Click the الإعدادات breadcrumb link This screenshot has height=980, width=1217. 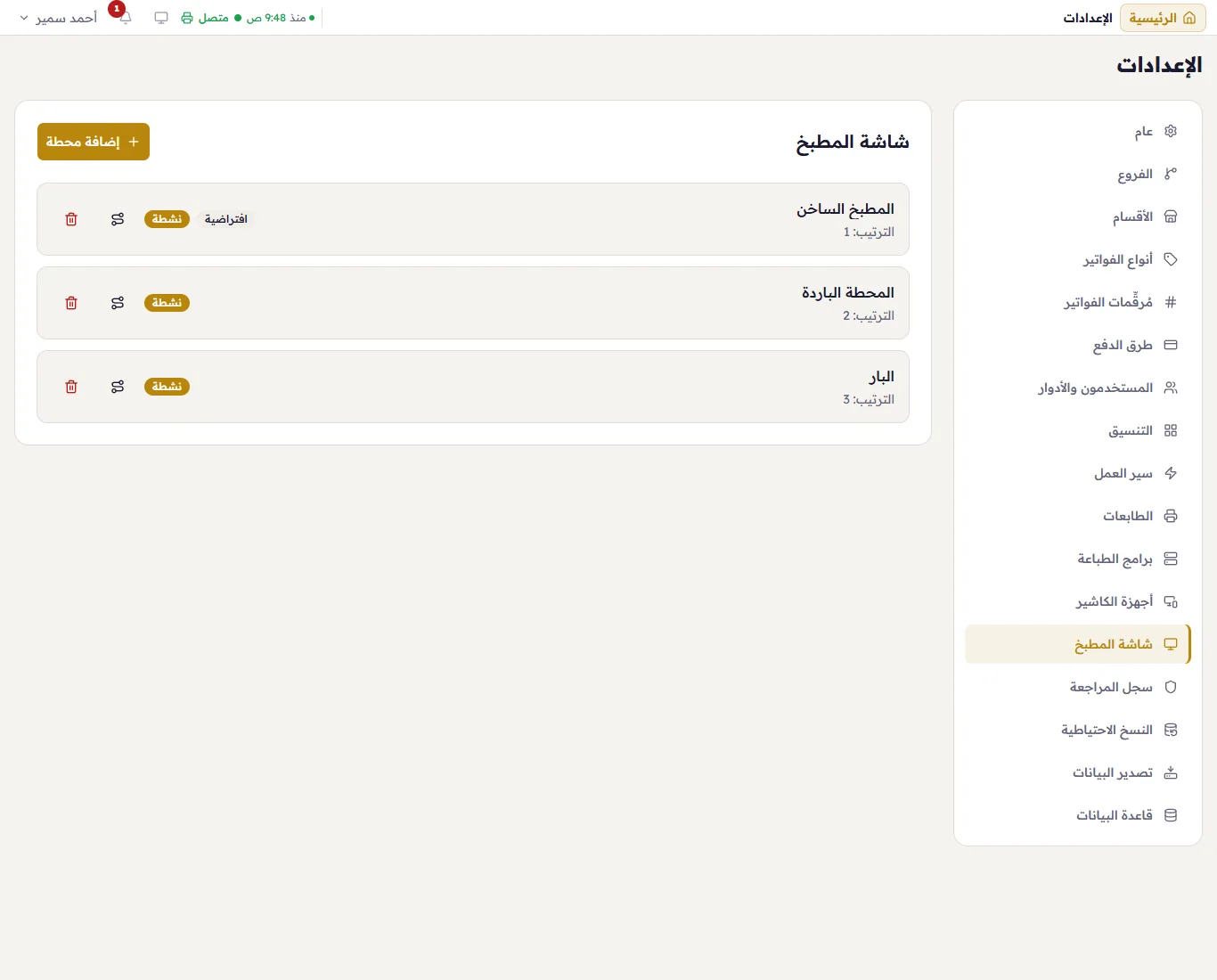coord(1088,18)
